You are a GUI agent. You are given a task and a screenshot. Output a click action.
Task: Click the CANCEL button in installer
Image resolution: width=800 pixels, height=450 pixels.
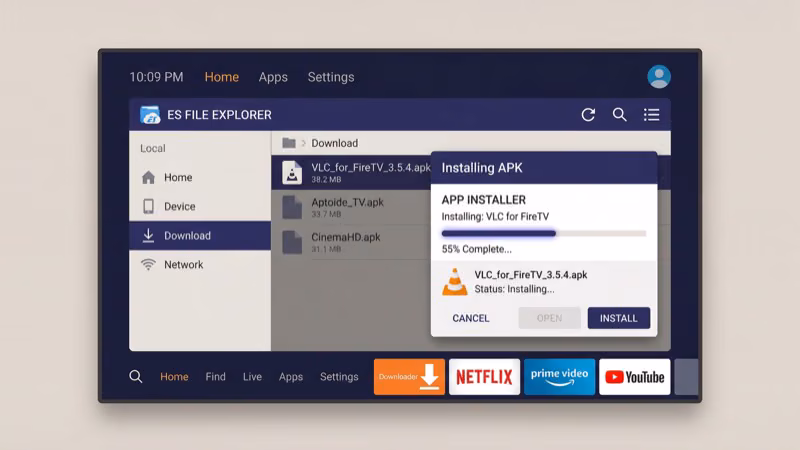[470, 318]
